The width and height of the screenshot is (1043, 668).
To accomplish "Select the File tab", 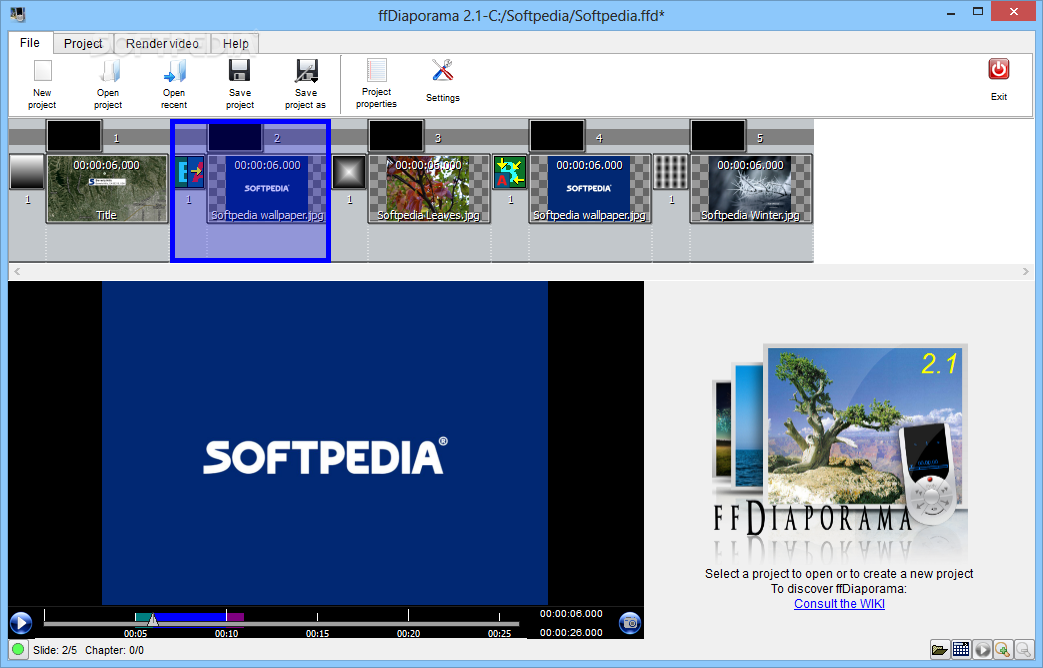I will [30, 43].
